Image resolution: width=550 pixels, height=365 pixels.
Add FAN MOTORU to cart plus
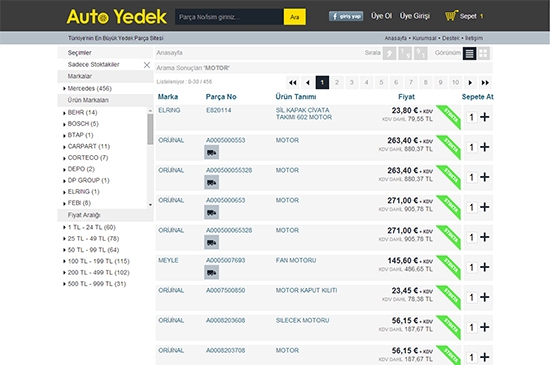484,267
